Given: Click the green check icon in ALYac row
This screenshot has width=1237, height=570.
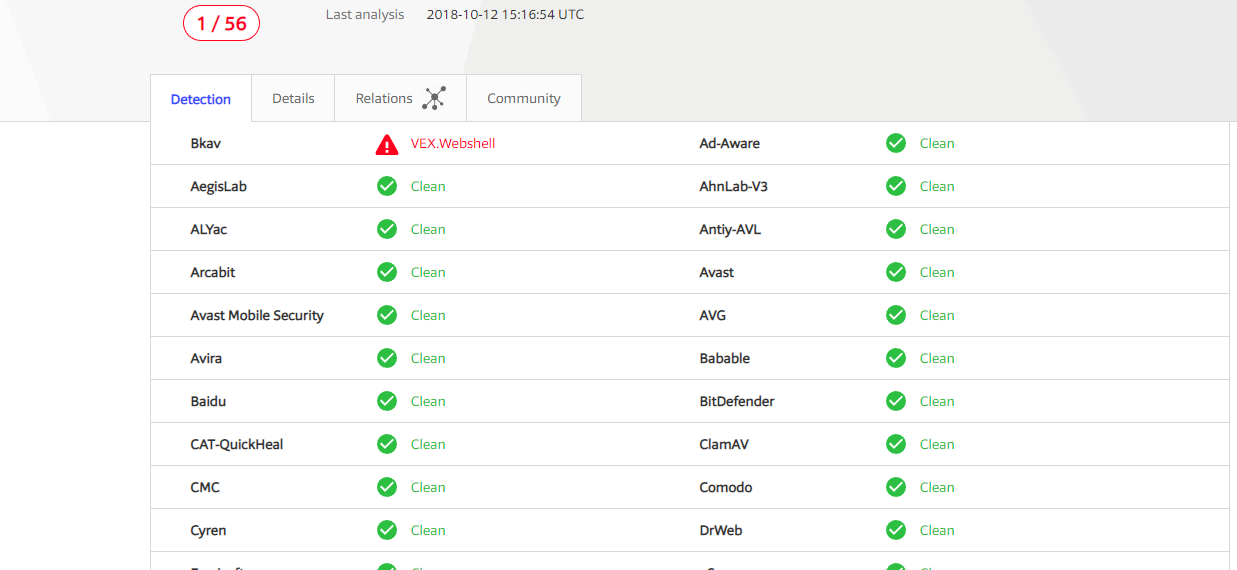Looking at the screenshot, I should pos(387,229).
